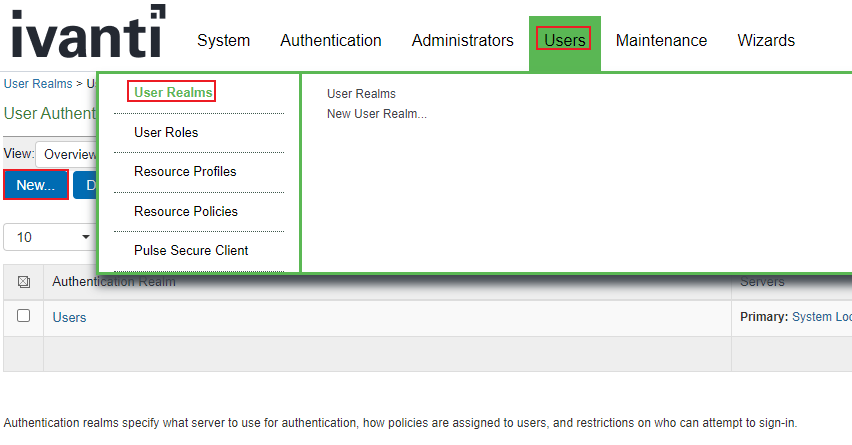Image resolution: width=852 pixels, height=445 pixels.
Task: Toggle the select-all checkbox in table header
Action: [24, 283]
